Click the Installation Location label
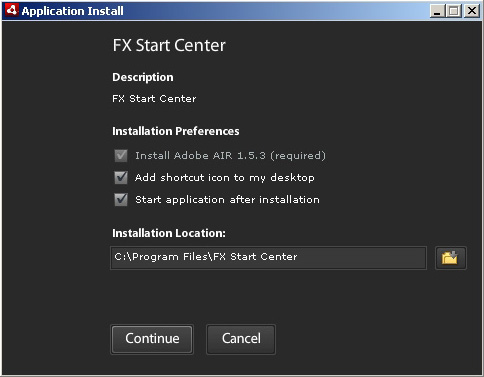This screenshot has height=377, width=484. pyautogui.click(x=169, y=233)
